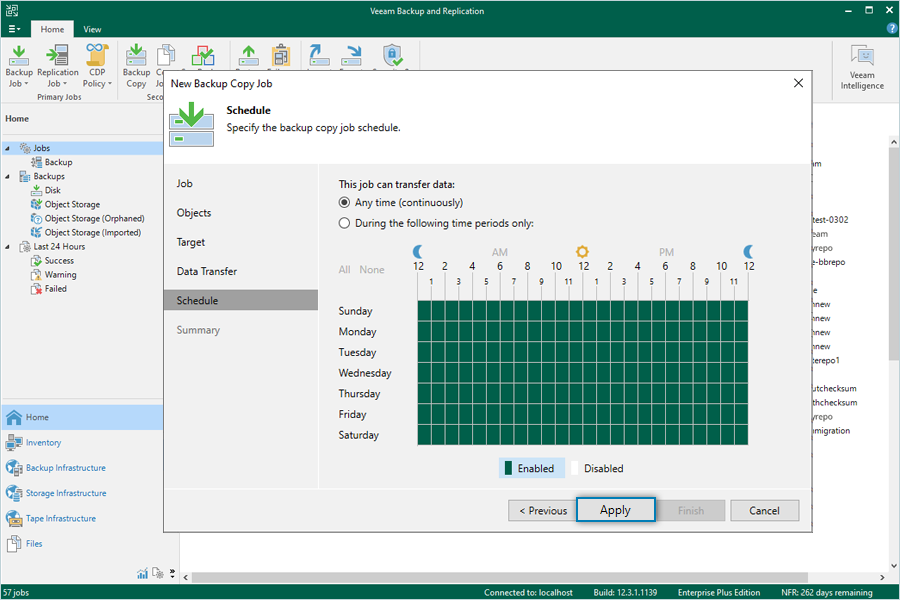This screenshot has width=900, height=600.
Task: Click the Backup Job ribbon icon
Action: tap(19, 65)
